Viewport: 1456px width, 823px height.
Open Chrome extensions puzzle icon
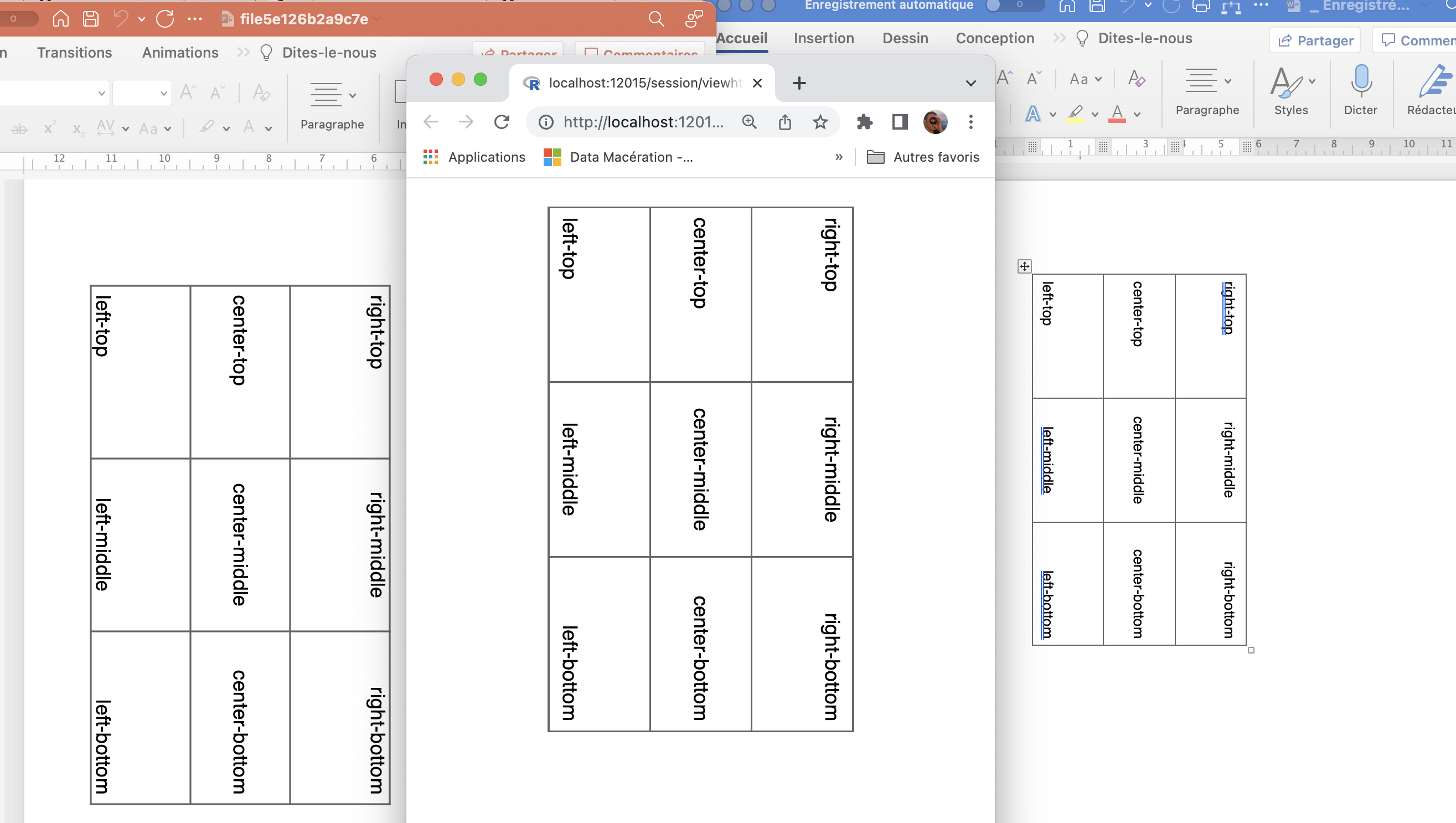tap(865, 122)
